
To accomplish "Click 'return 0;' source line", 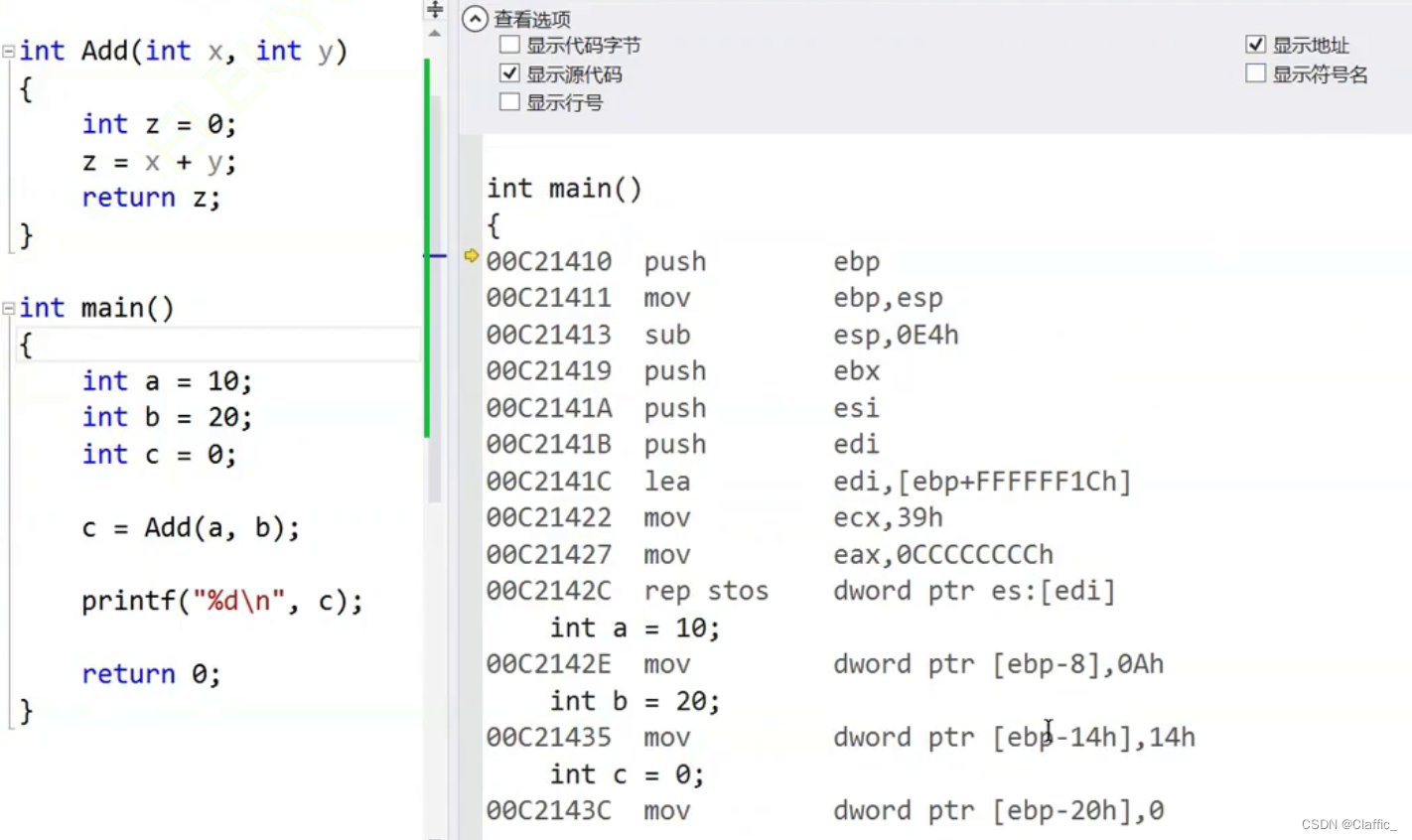I will click(x=151, y=675).
